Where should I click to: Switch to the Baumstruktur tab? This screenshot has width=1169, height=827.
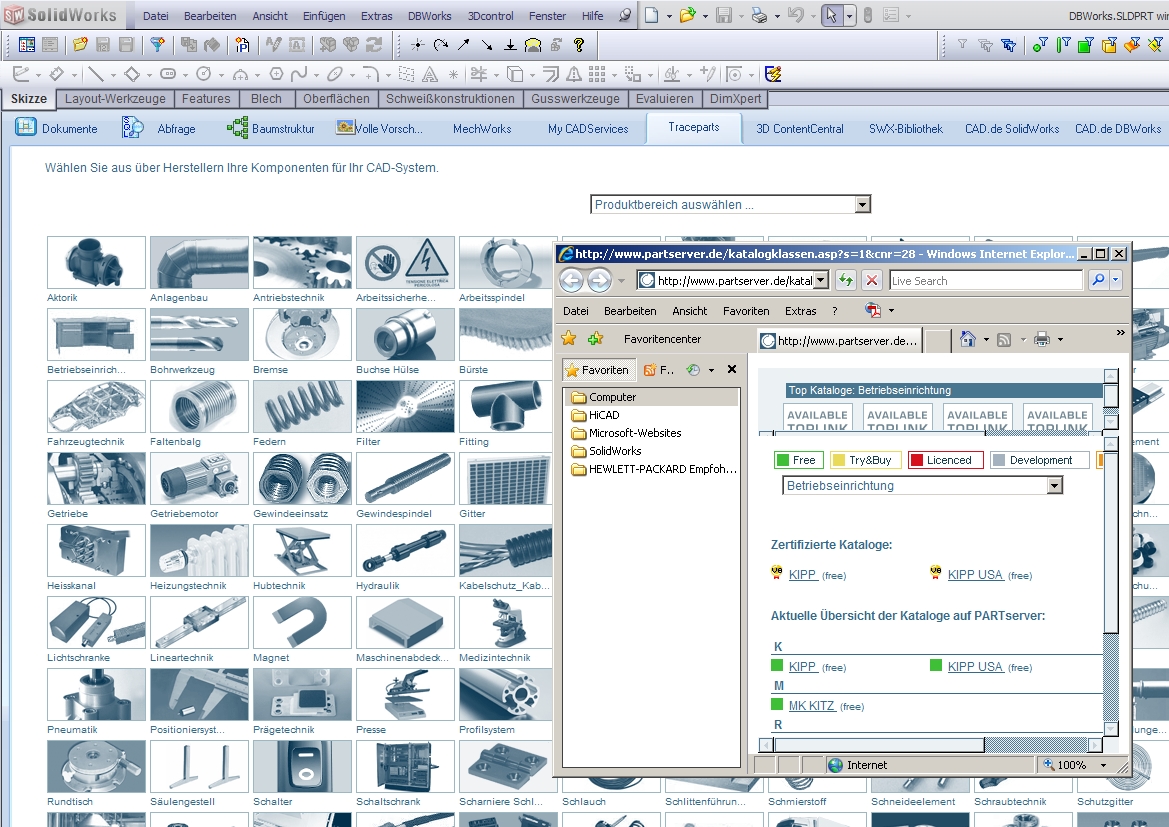271,128
